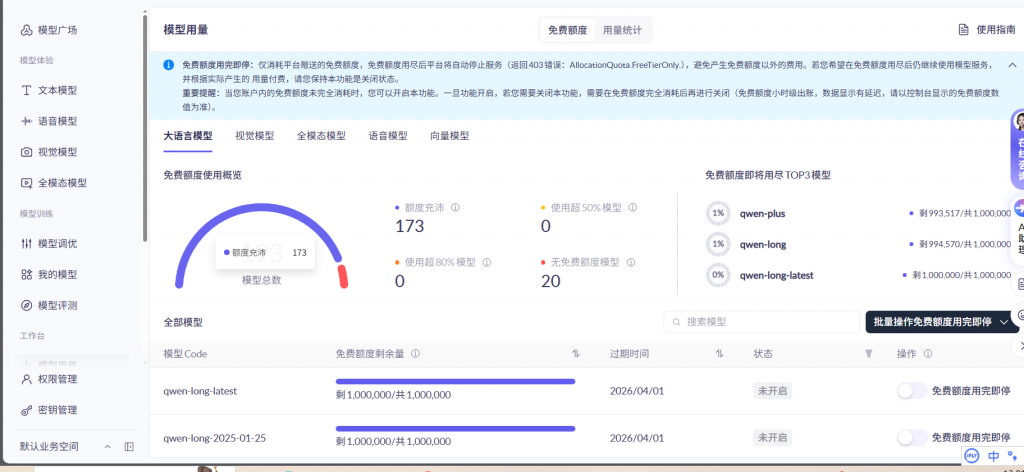Click the sidebar vertical scrollbar
The height and width of the screenshot is (472, 1024).
pyautogui.click(x=145, y=127)
